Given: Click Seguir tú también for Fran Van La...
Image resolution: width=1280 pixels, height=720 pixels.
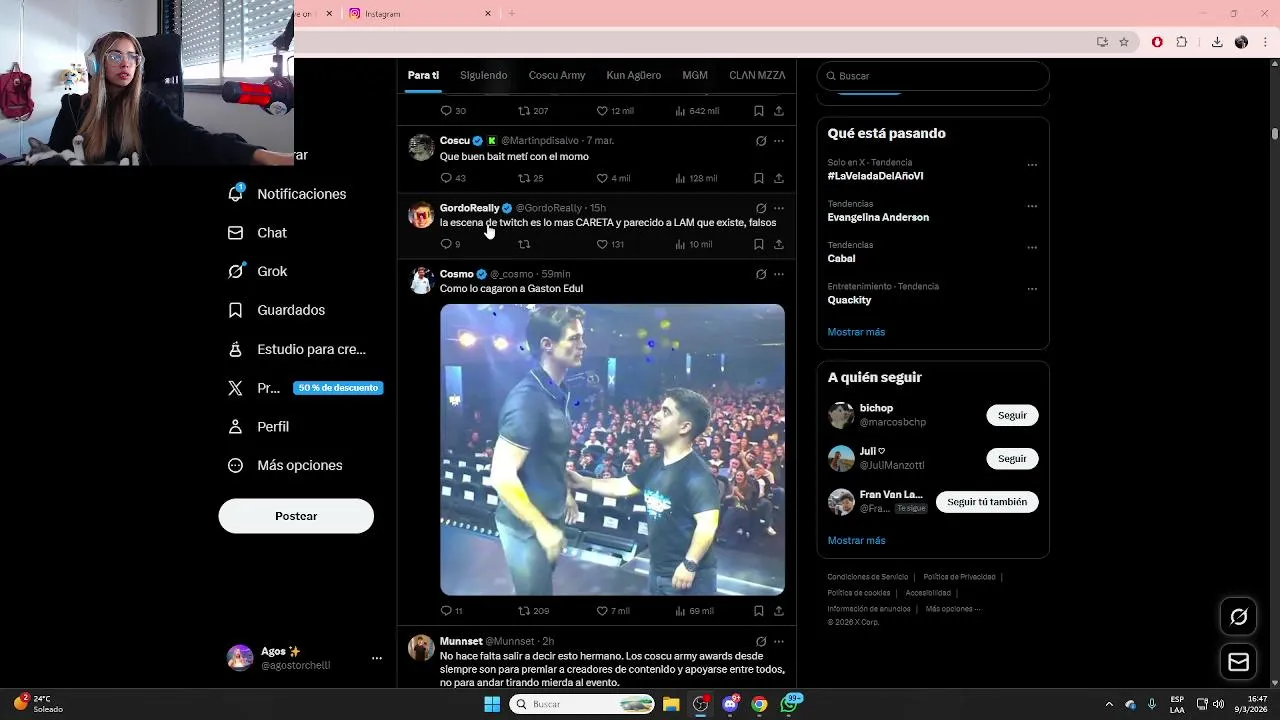Looking at the screenshot, I should click(987, 502).
